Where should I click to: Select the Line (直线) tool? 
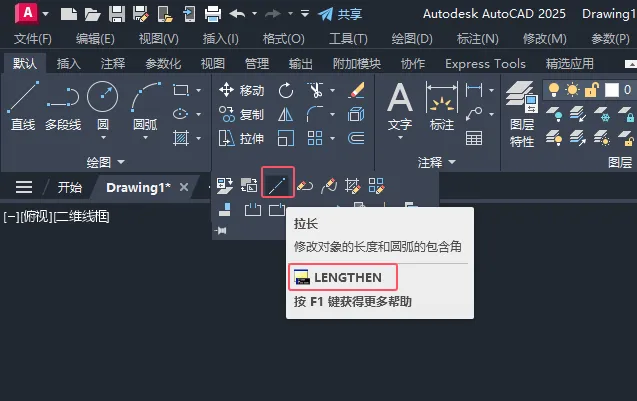23,106
